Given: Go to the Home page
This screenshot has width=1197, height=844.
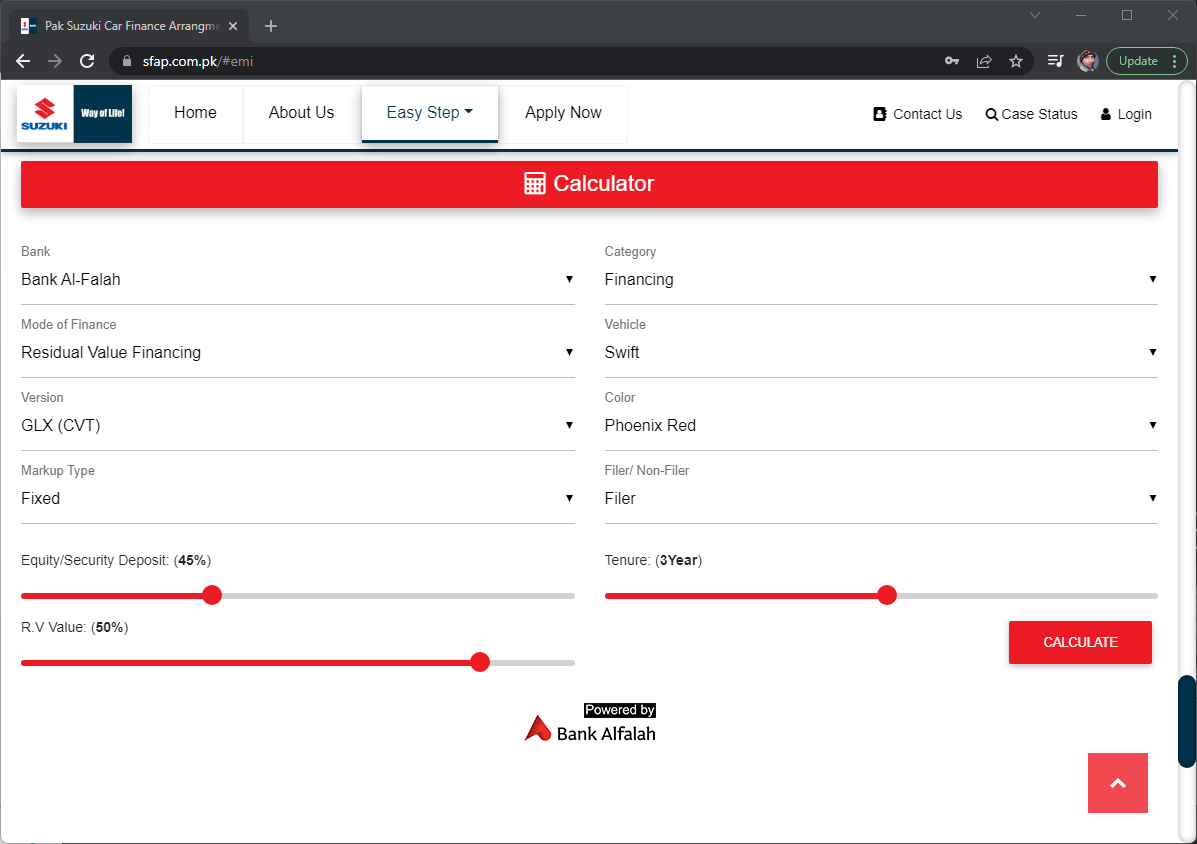Looking at the screenshot, I should pos(195,113).
